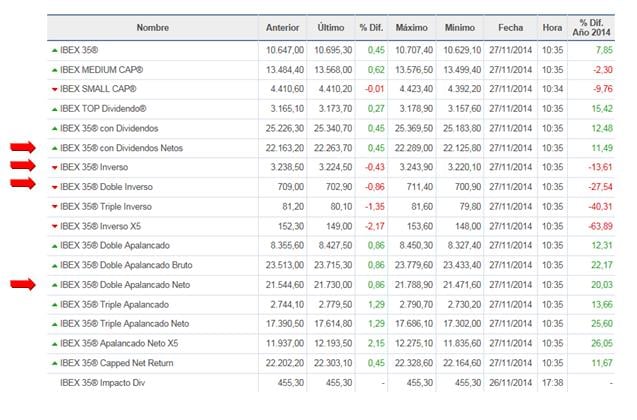This screenshot has height=420, width=637.
Task: Click the red down arrow beside IBEX SMALL CAP®
Action: click(x=55, y=89)
